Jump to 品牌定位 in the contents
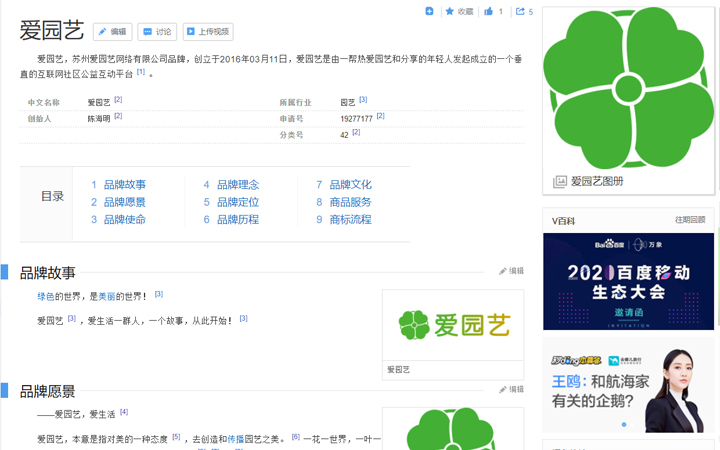This screenshot has height=450, width=720. pos(238,202)
